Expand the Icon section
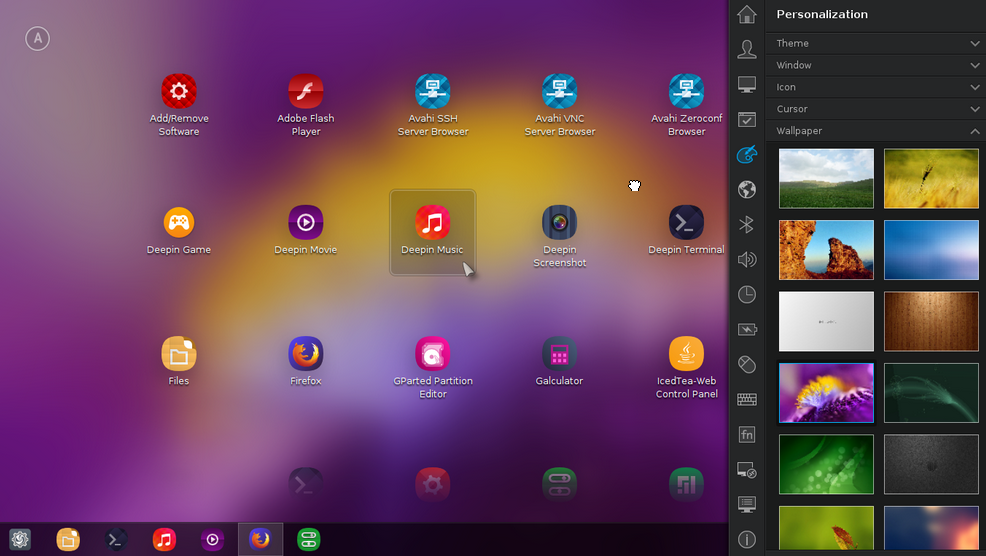The image size is (986, 556). (875, 87)
